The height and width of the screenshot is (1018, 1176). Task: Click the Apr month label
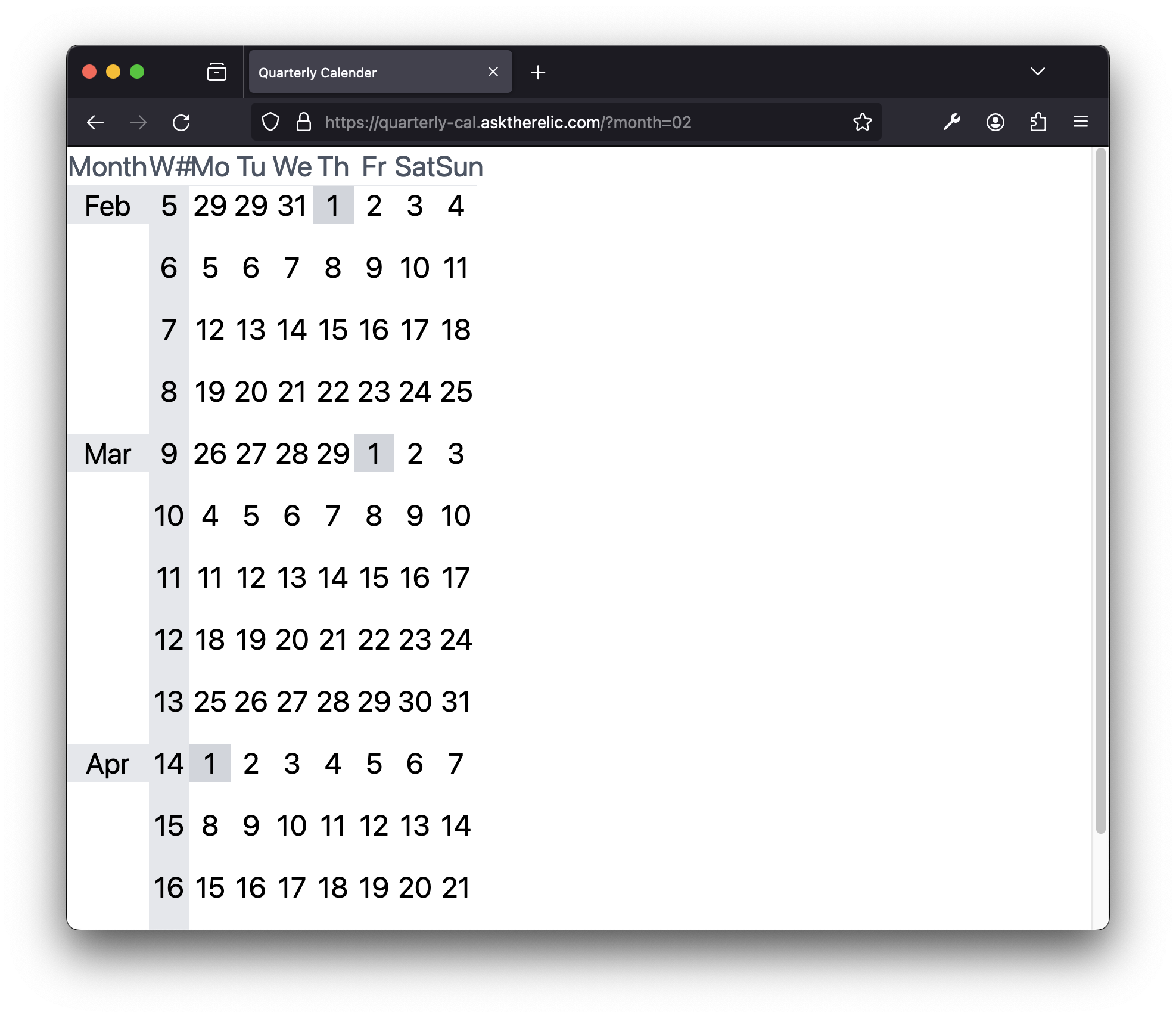[x=108, y=763]
